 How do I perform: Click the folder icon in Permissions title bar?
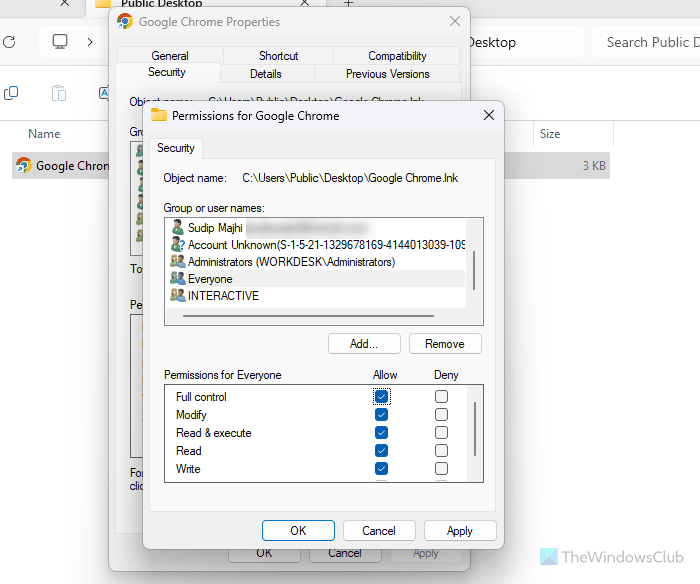158,115
